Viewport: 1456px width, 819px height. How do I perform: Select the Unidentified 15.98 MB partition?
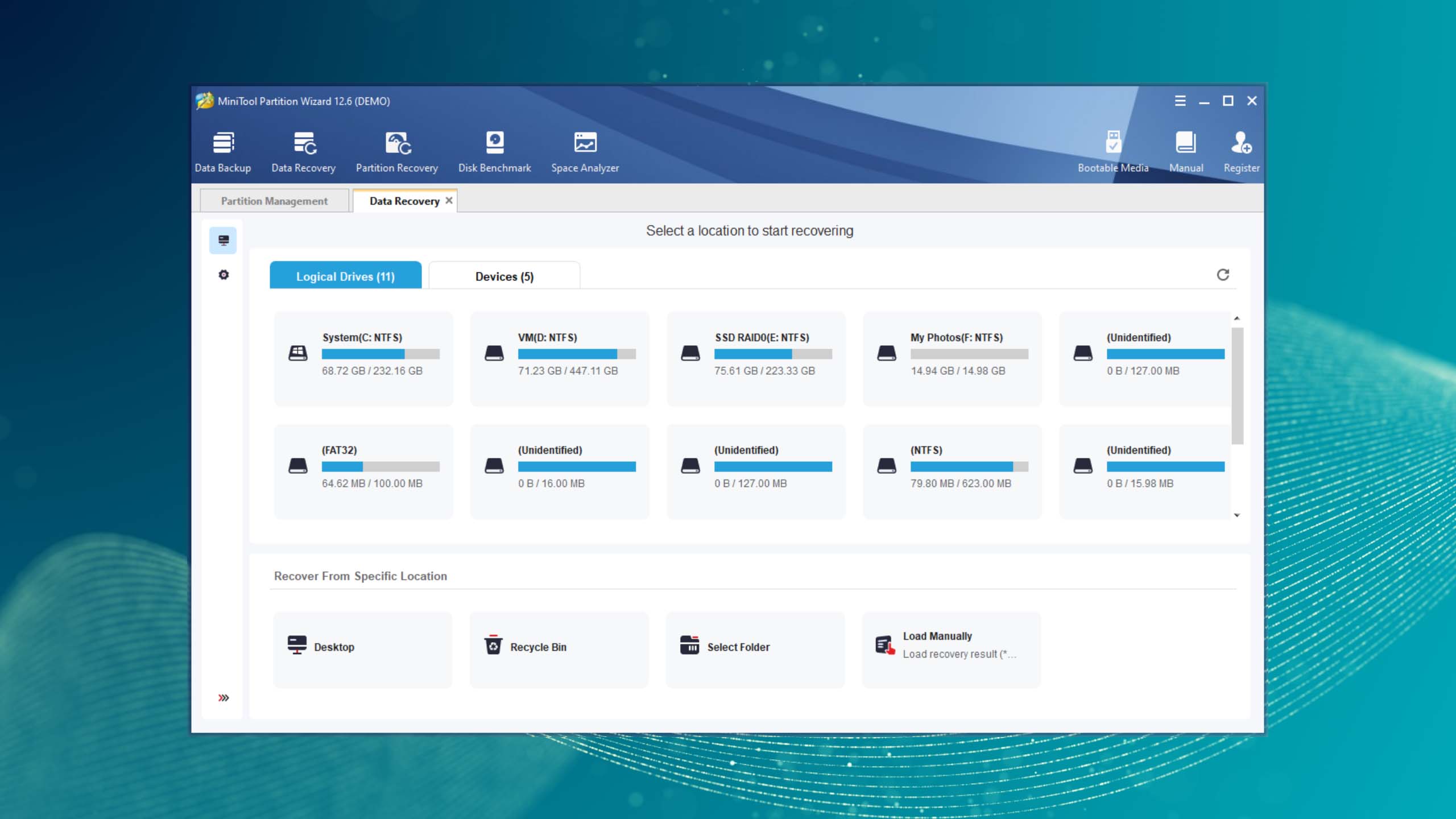coord(1145,471)
